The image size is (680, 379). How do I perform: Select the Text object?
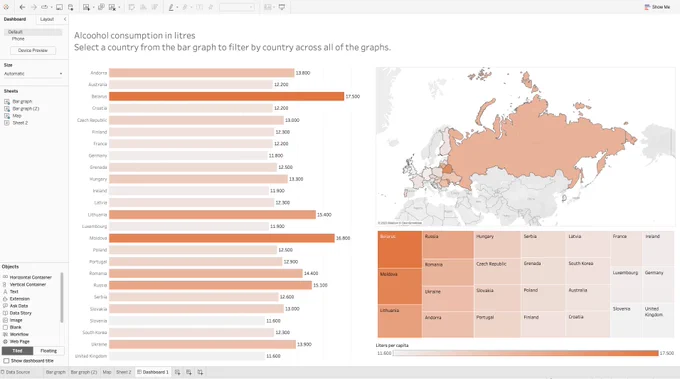pos(11,291)
